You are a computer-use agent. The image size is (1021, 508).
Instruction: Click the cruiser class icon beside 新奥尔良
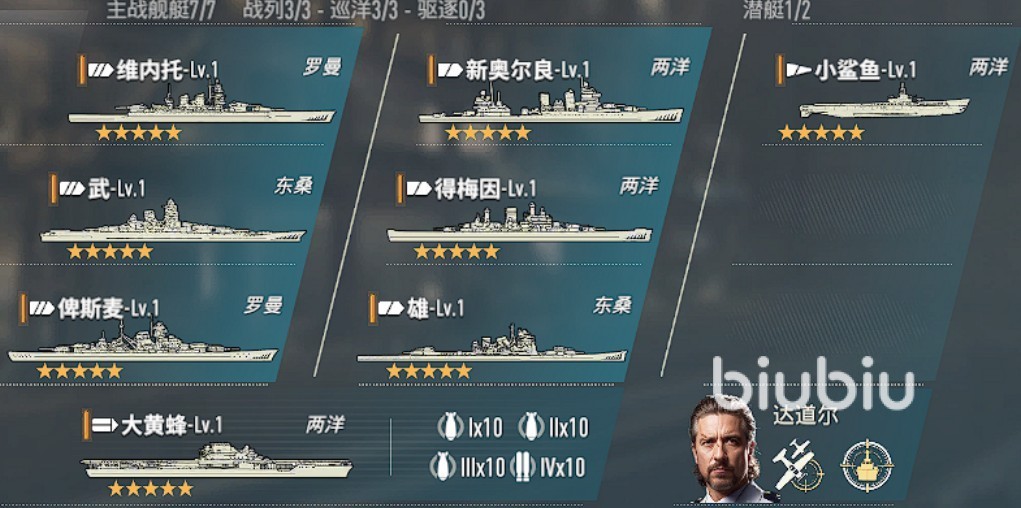[x=449, y=70]
